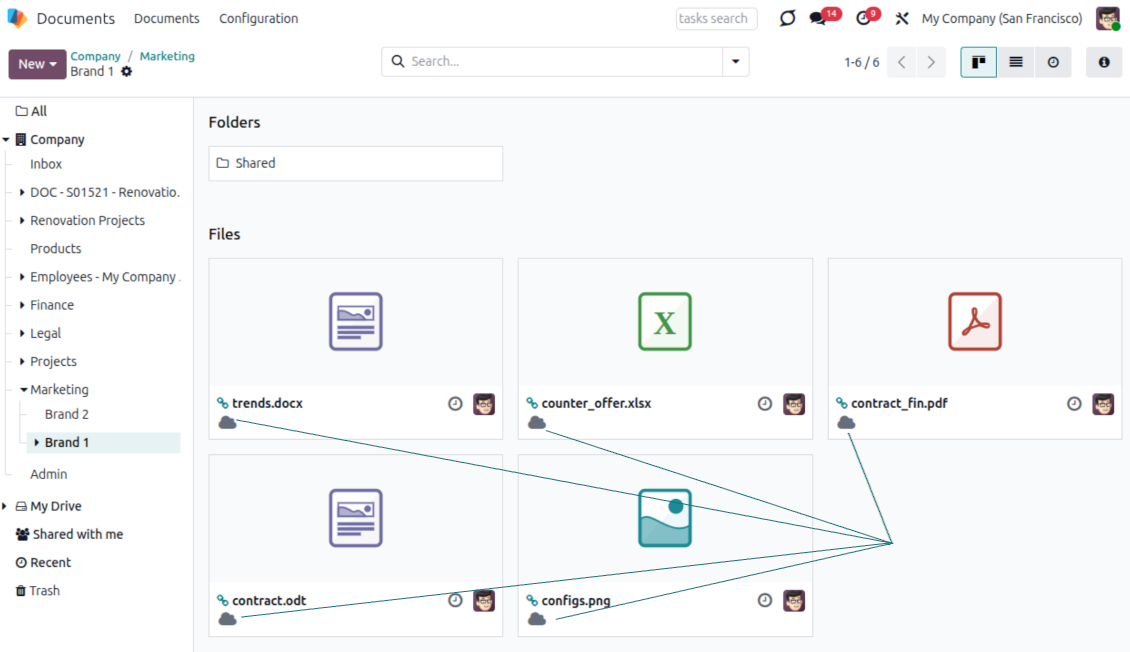Open the messages chat icon
Screen dimensions: 1130x652
coord(819,19)
